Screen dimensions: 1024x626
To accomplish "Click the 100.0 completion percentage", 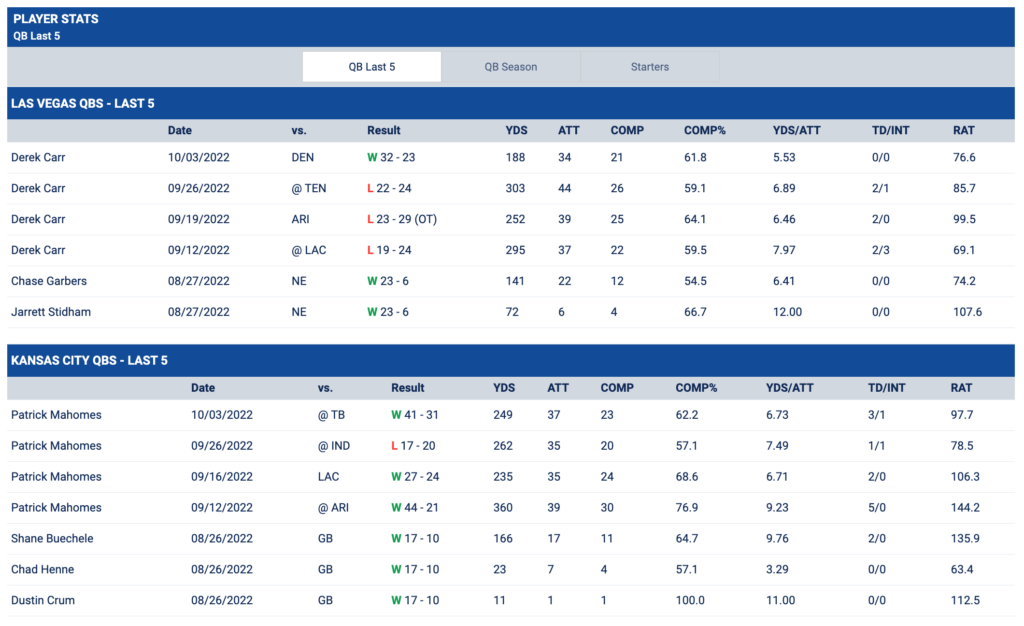I will 690,600.
